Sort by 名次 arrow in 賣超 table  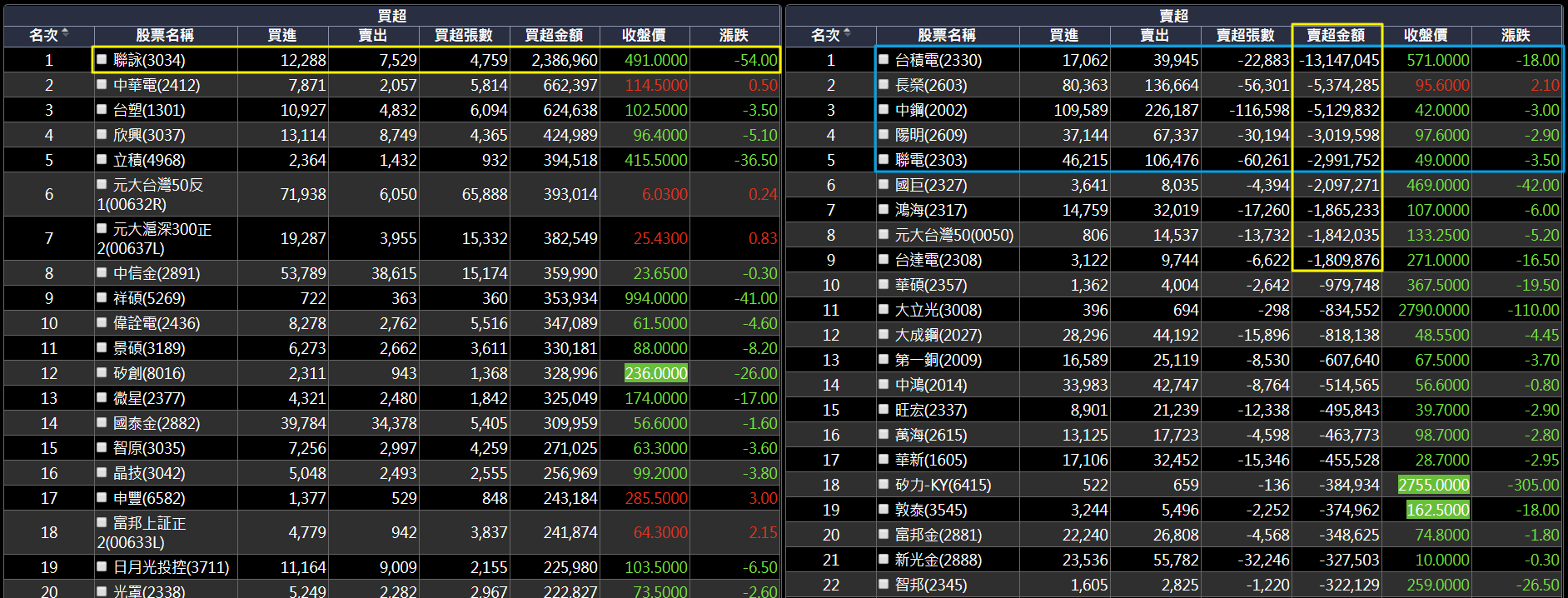[x=847, y=33]
